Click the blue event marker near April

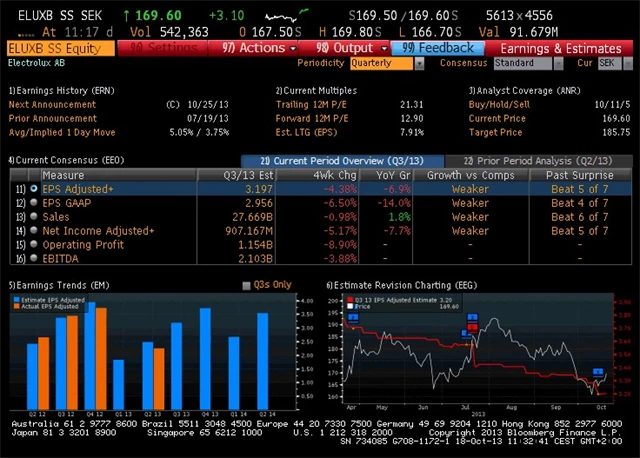click(353, 318)
